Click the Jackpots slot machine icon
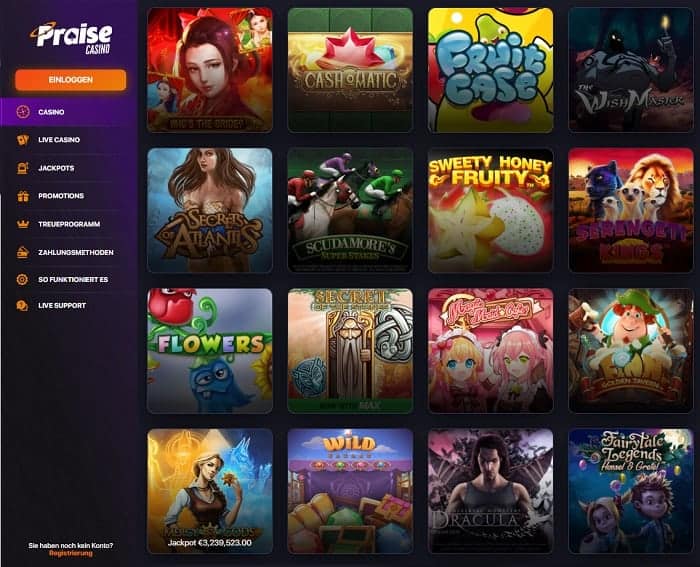Viewport: 700px width, 567px height. pos(23,168)
